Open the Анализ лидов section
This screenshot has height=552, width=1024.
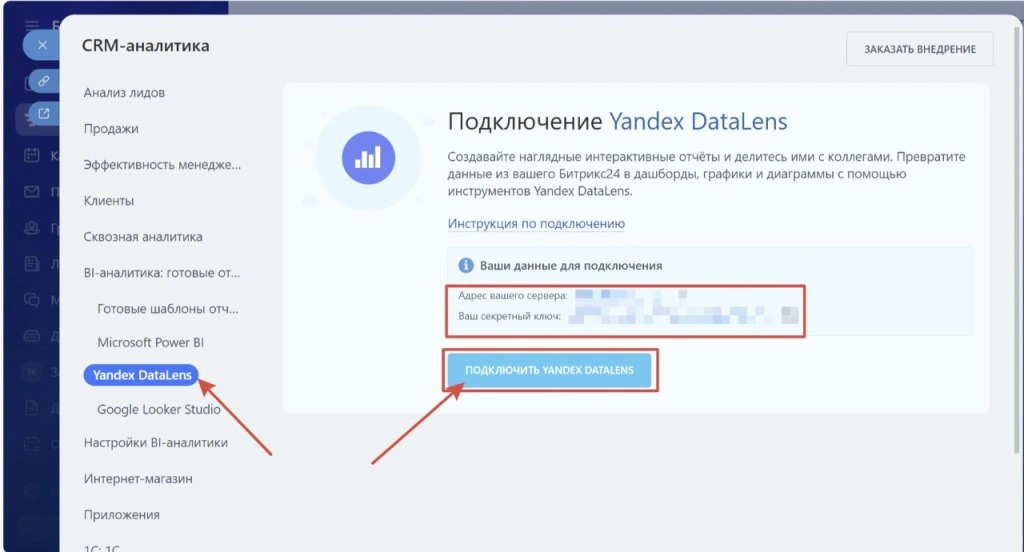[x=124, y=93]
